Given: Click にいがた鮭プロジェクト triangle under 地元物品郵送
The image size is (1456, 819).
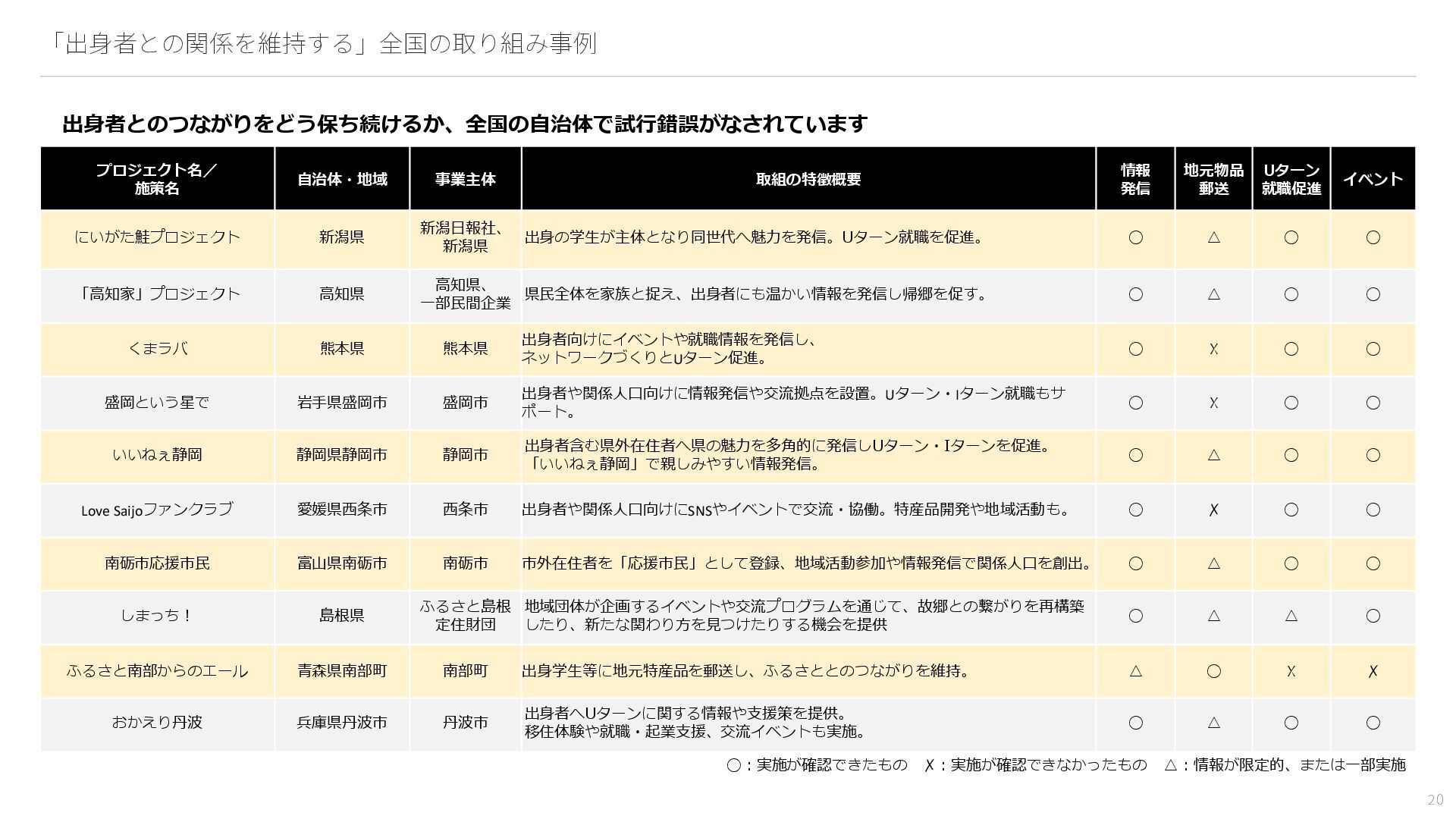Looking at the screenshot, I should (x=1213, y=237).
